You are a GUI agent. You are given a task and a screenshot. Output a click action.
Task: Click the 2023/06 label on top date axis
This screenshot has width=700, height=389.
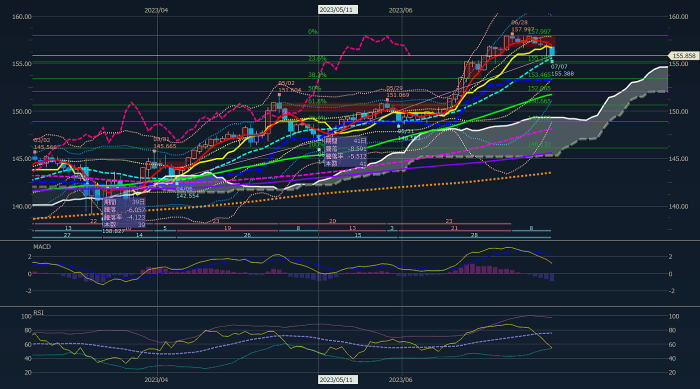(400, 10)
